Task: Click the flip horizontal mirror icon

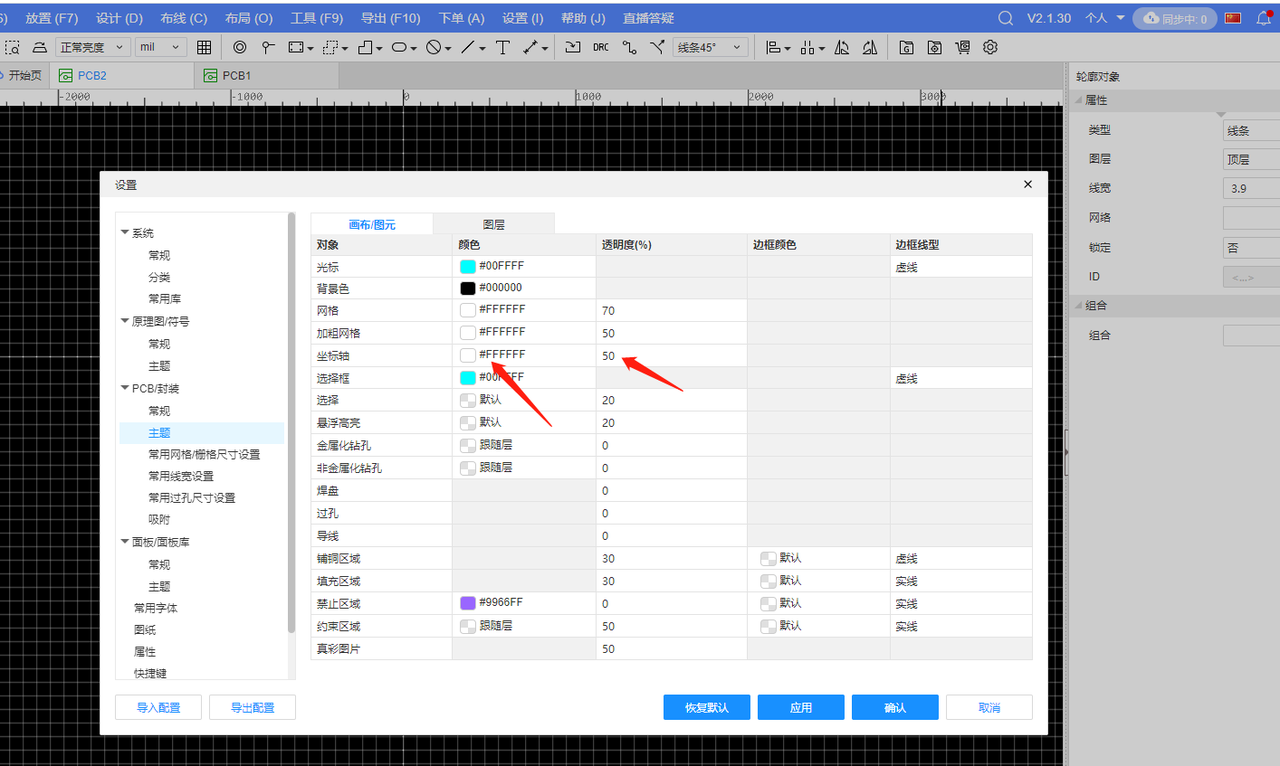Action: pyautogui.click(x=842, y=47)
